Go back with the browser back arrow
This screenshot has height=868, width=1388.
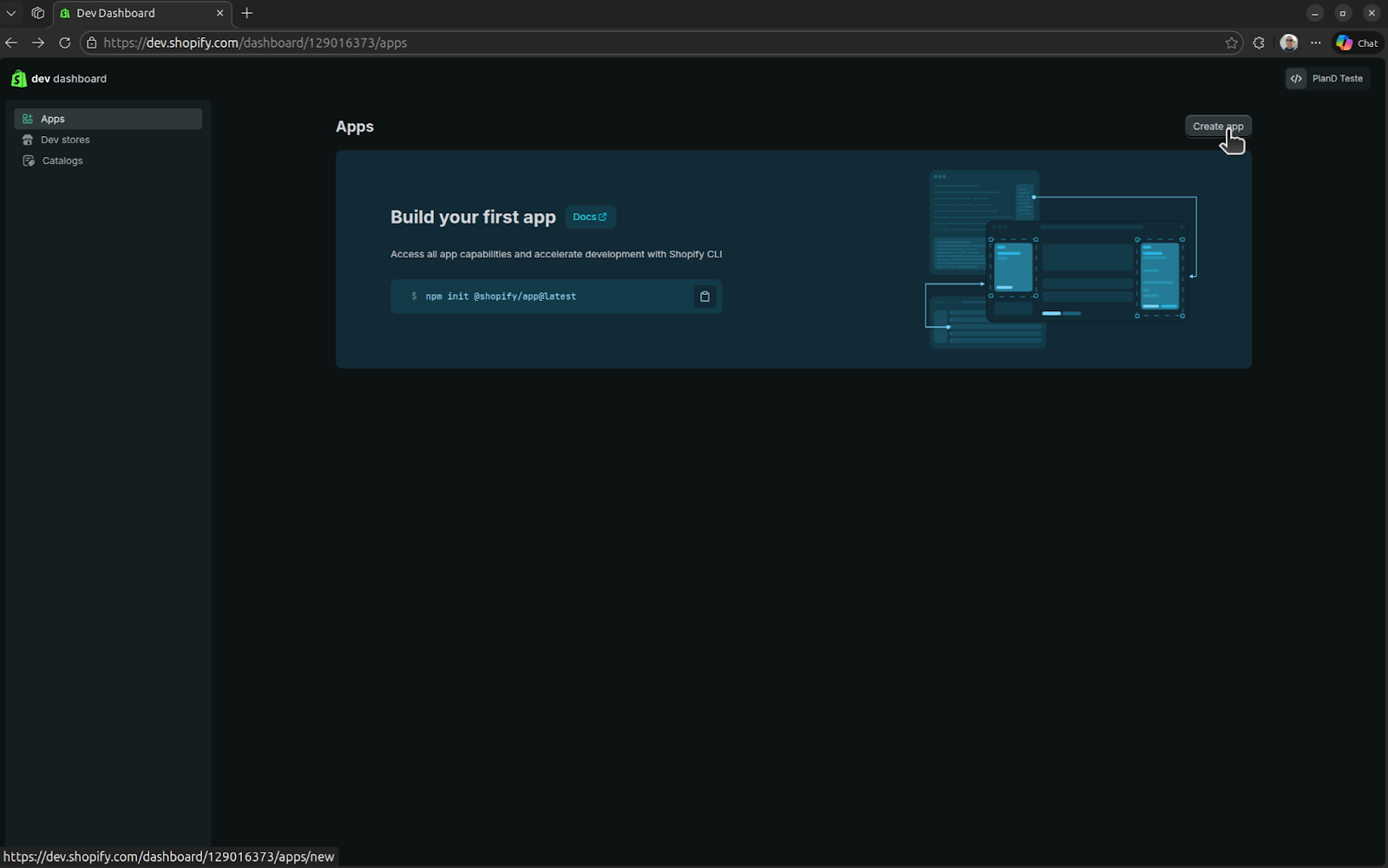[11, 42]
